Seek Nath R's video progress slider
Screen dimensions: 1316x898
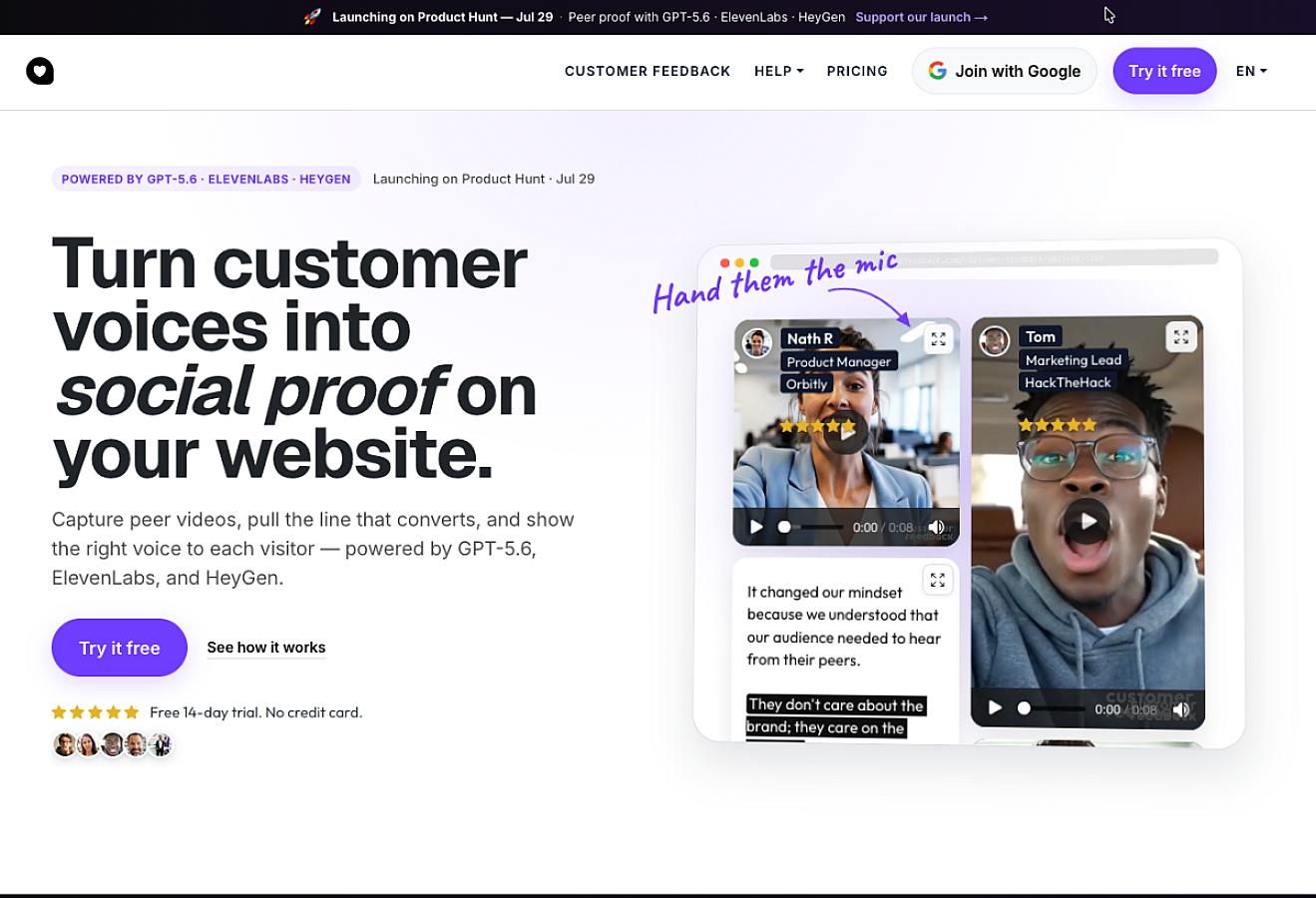click(x=810, y=527)
